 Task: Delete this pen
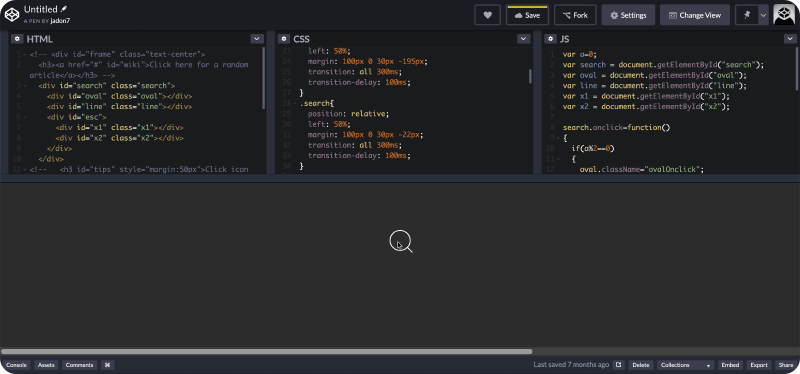[x=641, y=365]
